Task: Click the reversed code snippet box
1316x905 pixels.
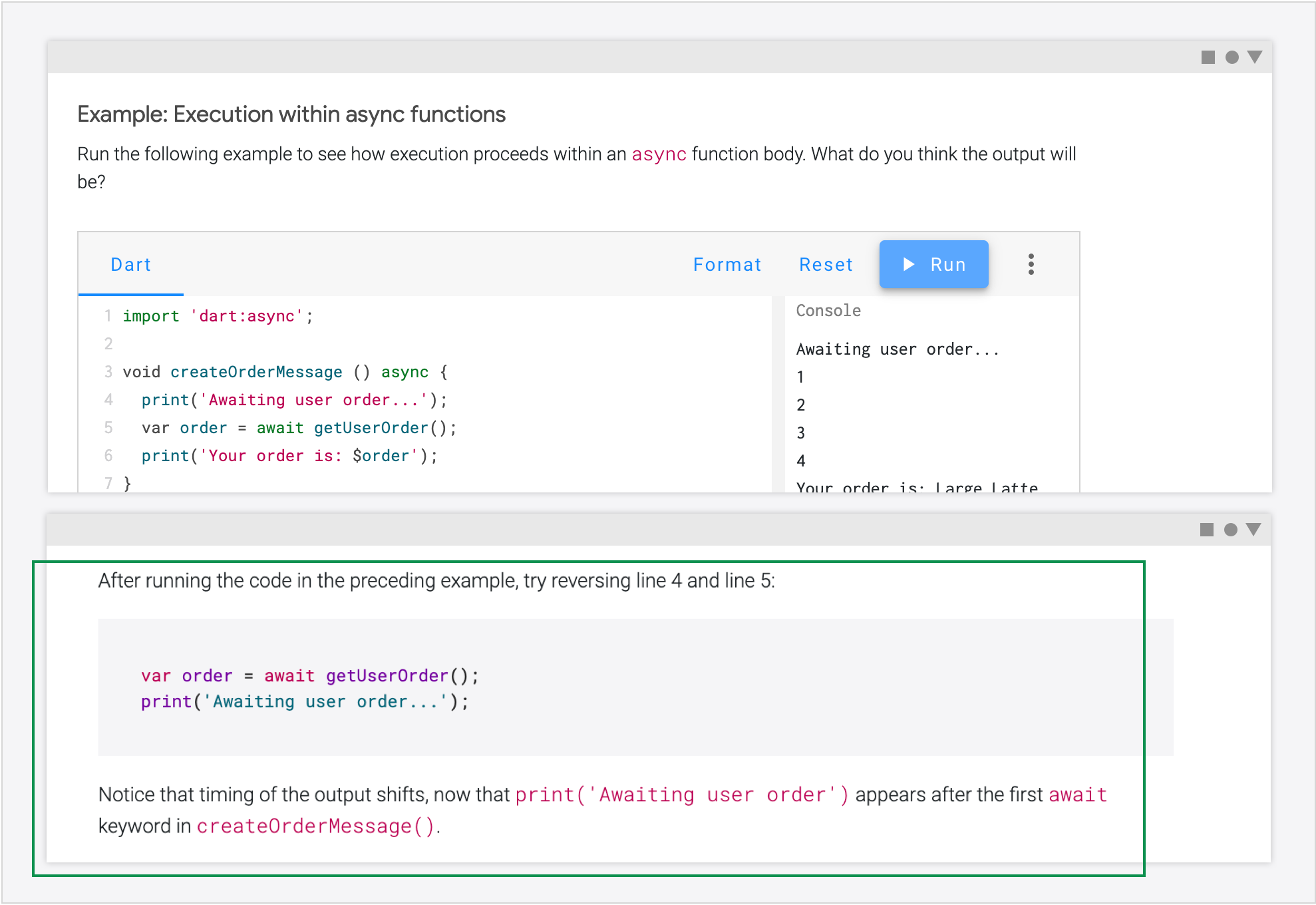Action: 636,687
